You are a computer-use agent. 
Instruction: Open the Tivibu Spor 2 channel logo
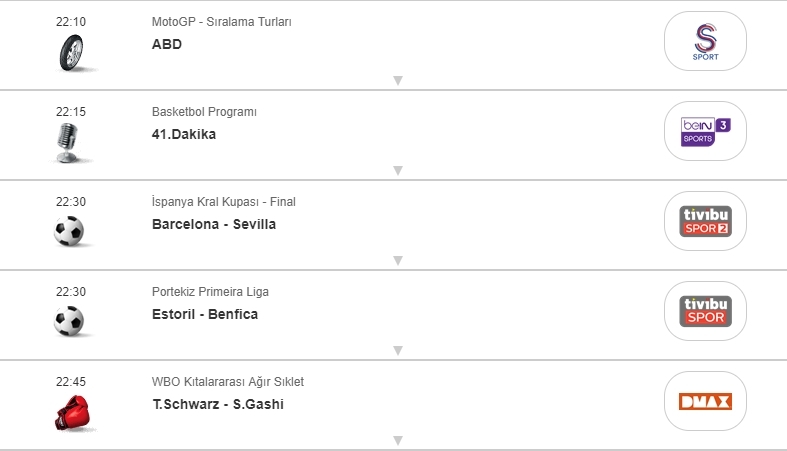(x=705, y=221)
